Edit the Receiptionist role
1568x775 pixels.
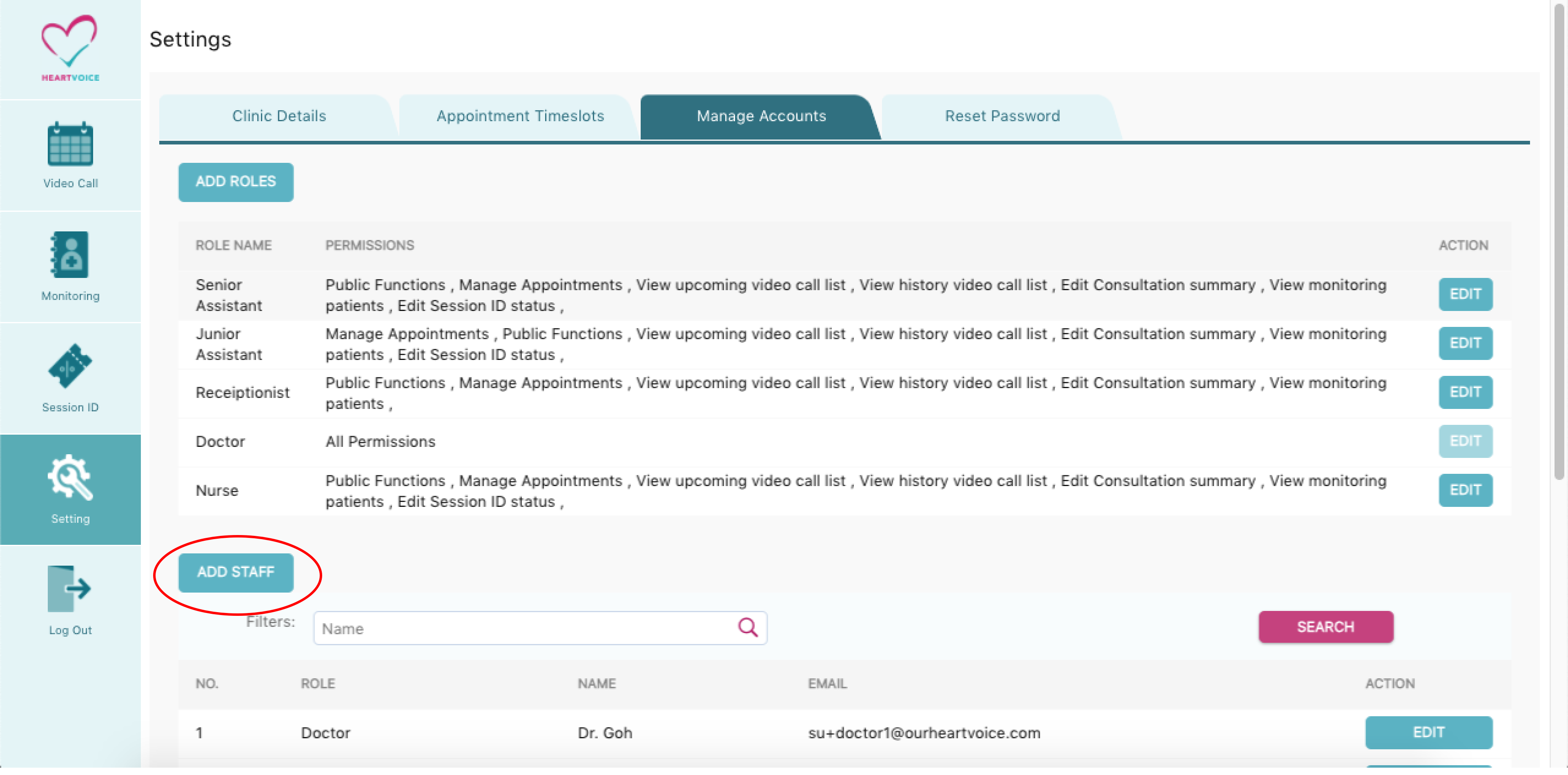pyautogui.click(x=1465, y=392)
